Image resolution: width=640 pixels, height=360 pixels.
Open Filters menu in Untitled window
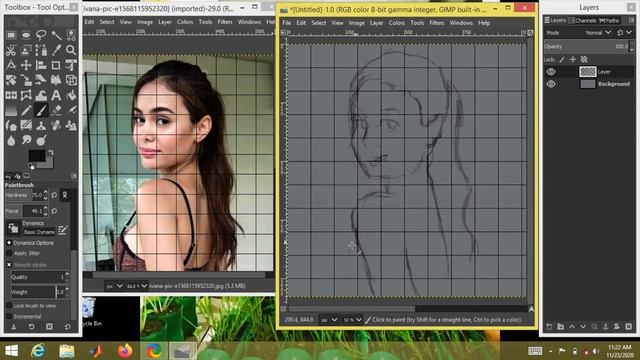436,23
